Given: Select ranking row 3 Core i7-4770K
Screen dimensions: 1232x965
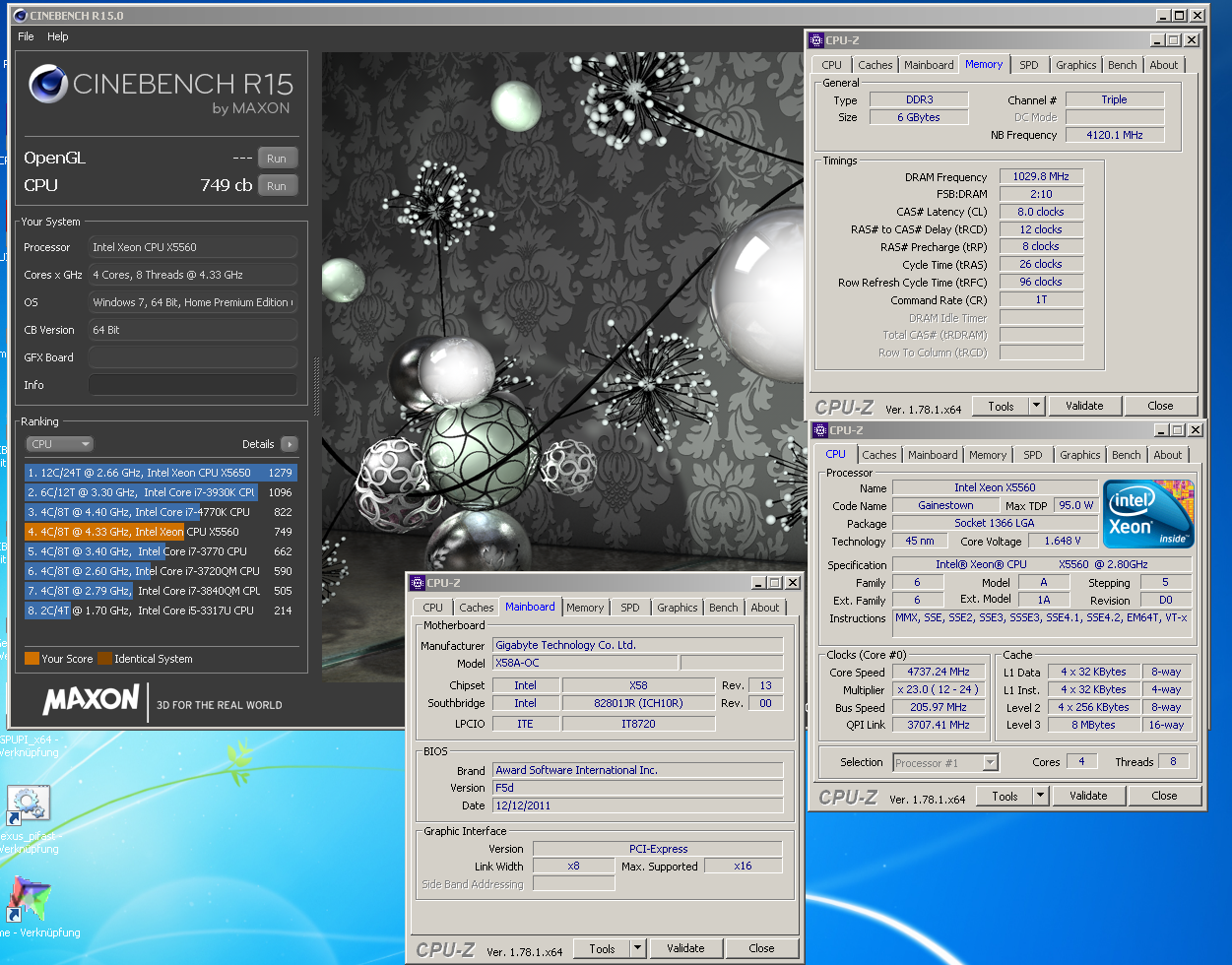Looking at the screenshot, I should coord(160,512).
